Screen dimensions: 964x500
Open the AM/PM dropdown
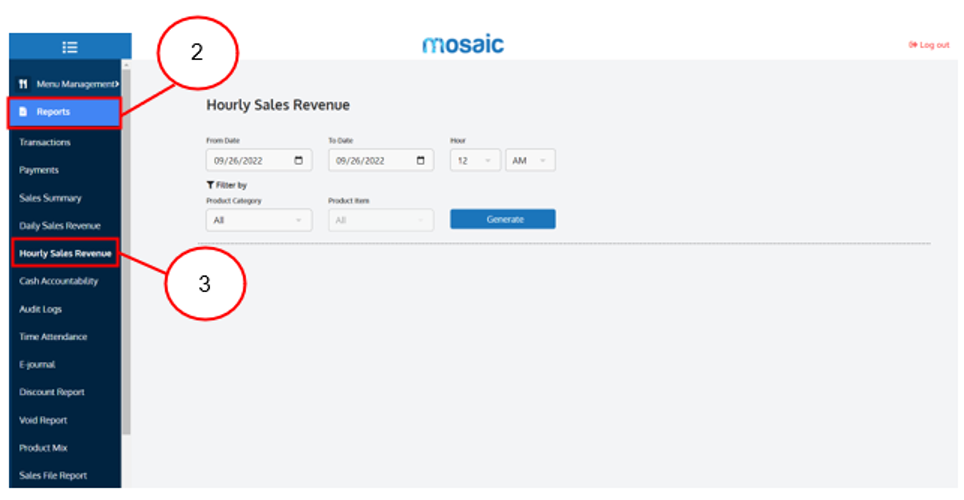531,161
